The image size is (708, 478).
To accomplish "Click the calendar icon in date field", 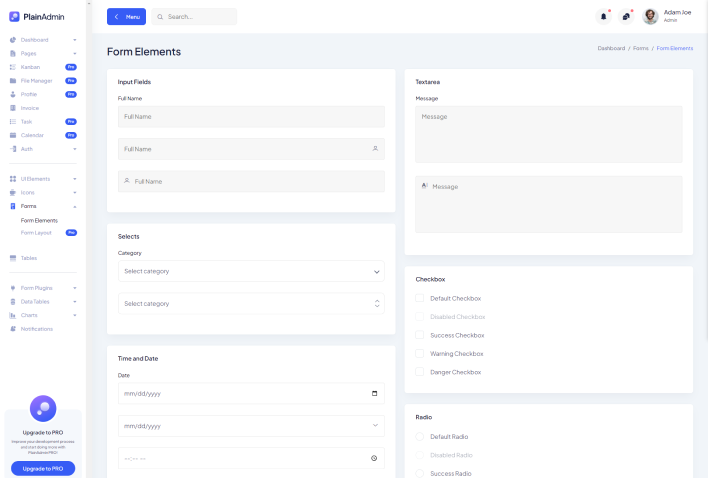I will [374, 394].
